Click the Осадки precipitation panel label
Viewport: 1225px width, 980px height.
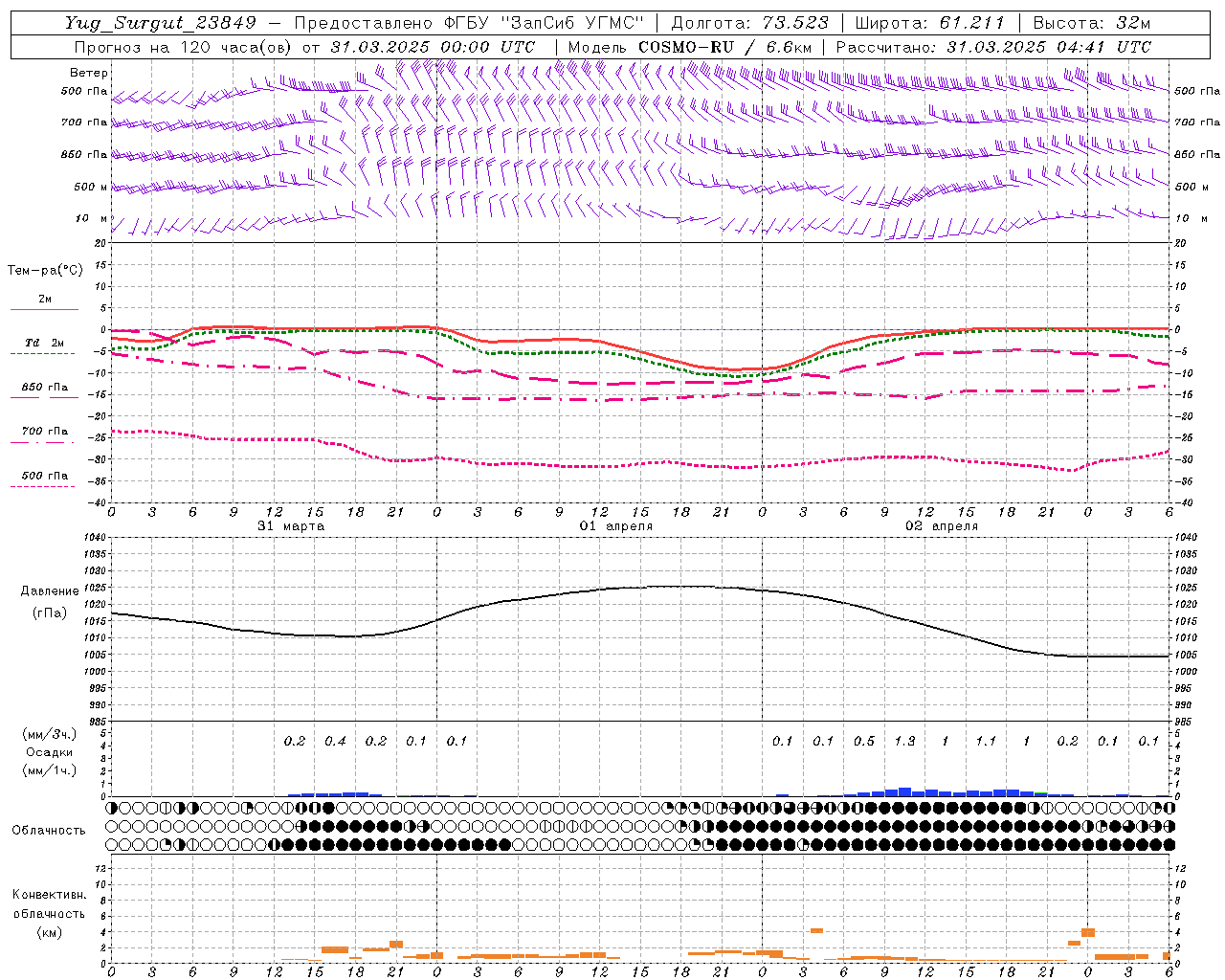(50, 752)
